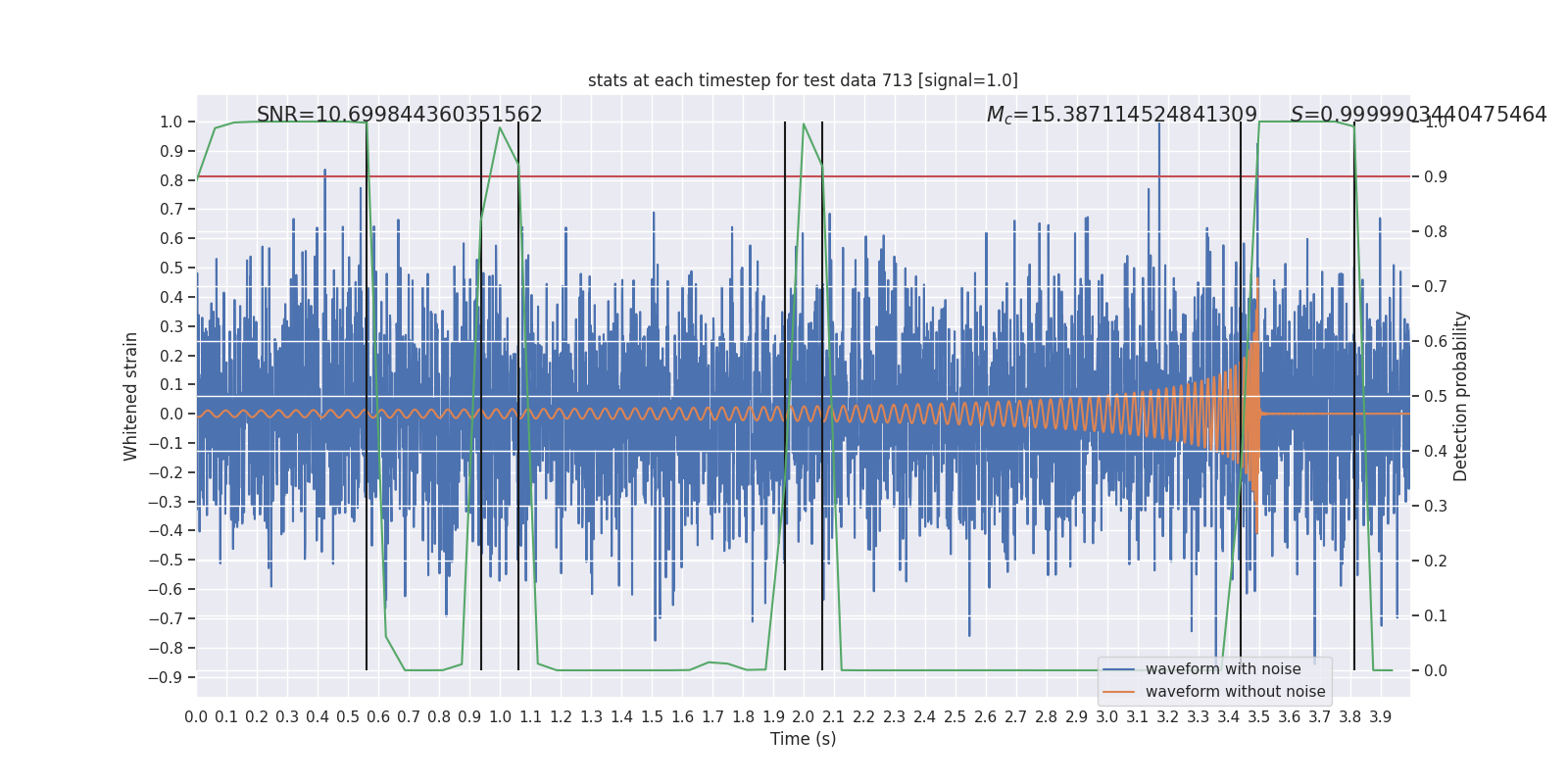The image size is (1568, 784).
Task: Click the 3.9 tick on the time axis
Action: [x=1380, y=717]
